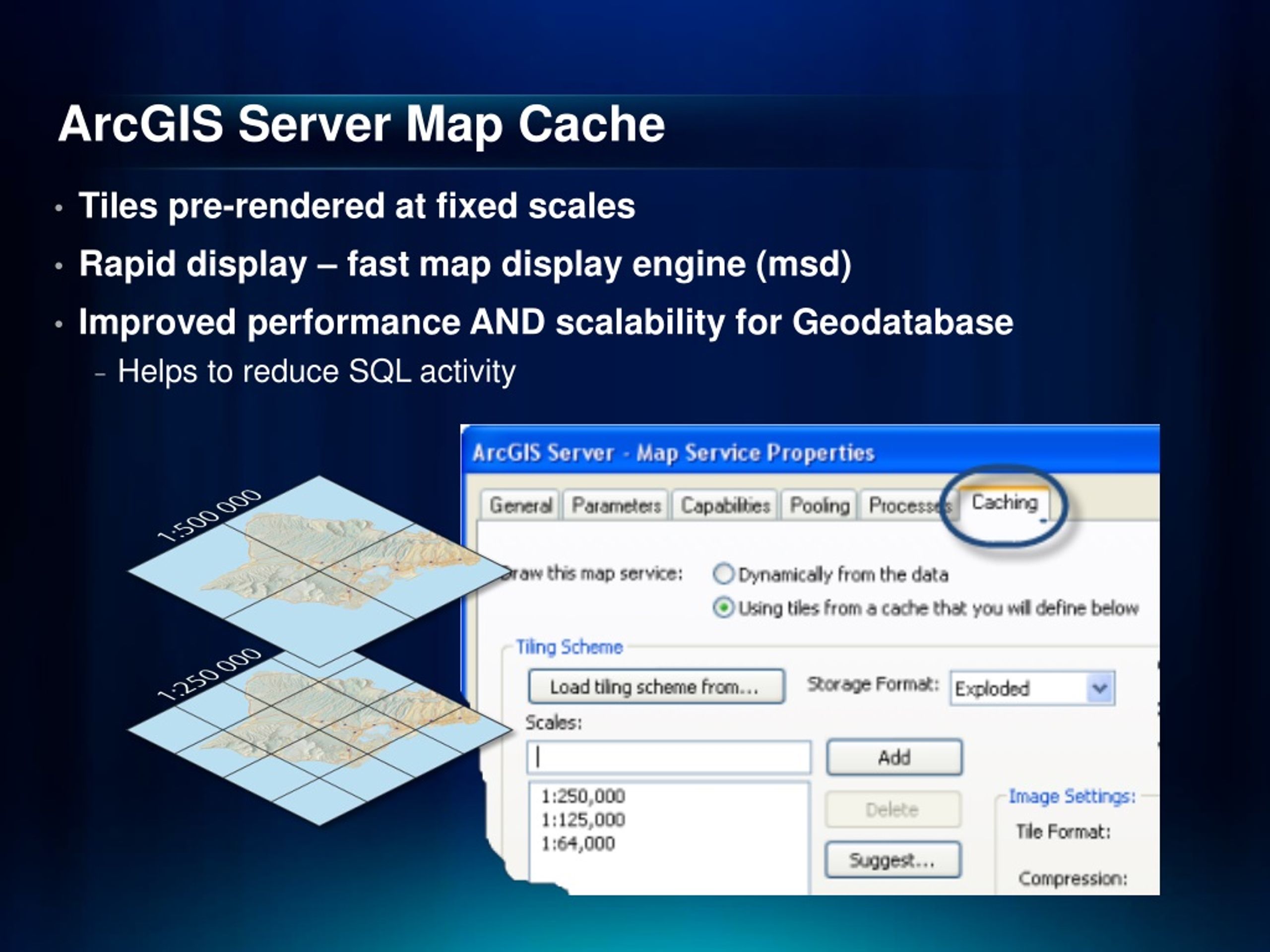Open the Processes tab
The width and height of the screenshot is (1270, 952).
908,506
